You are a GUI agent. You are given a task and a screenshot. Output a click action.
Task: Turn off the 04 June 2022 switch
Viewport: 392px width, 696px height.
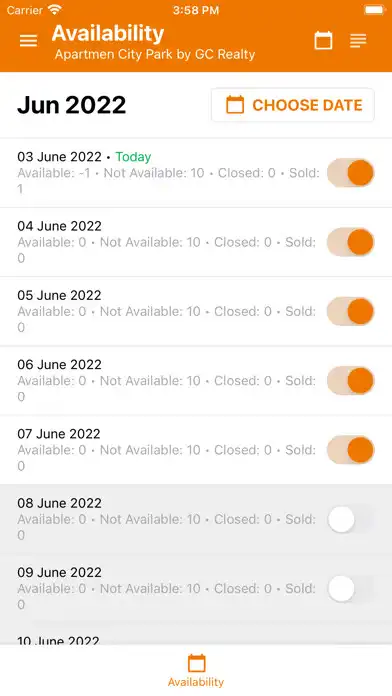point(351,242)
